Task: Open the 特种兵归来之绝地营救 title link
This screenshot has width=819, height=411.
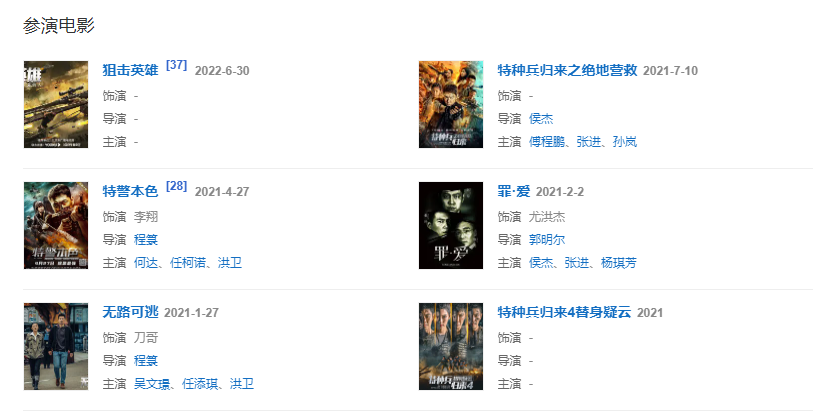Action: 567,71
